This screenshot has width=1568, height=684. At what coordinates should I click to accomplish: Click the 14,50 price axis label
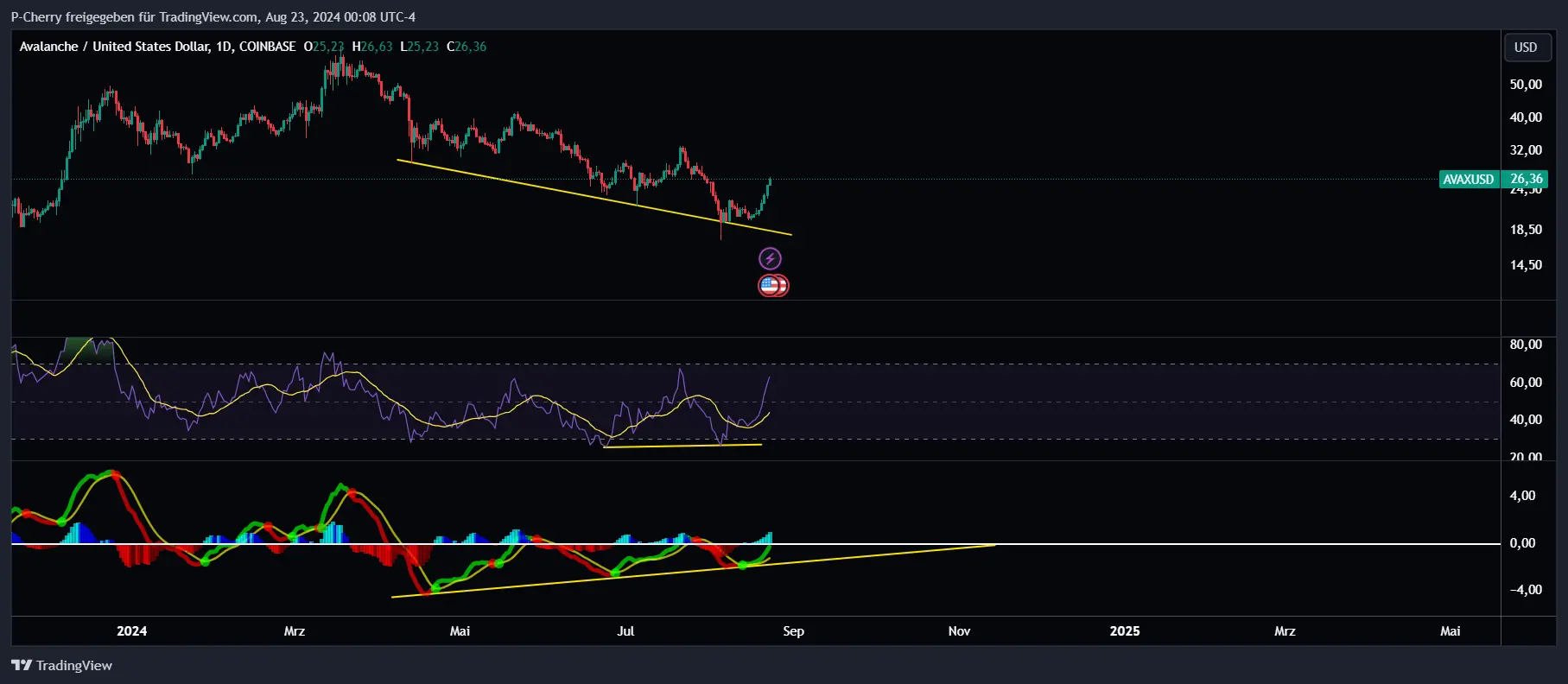[x=1526, y=265]
